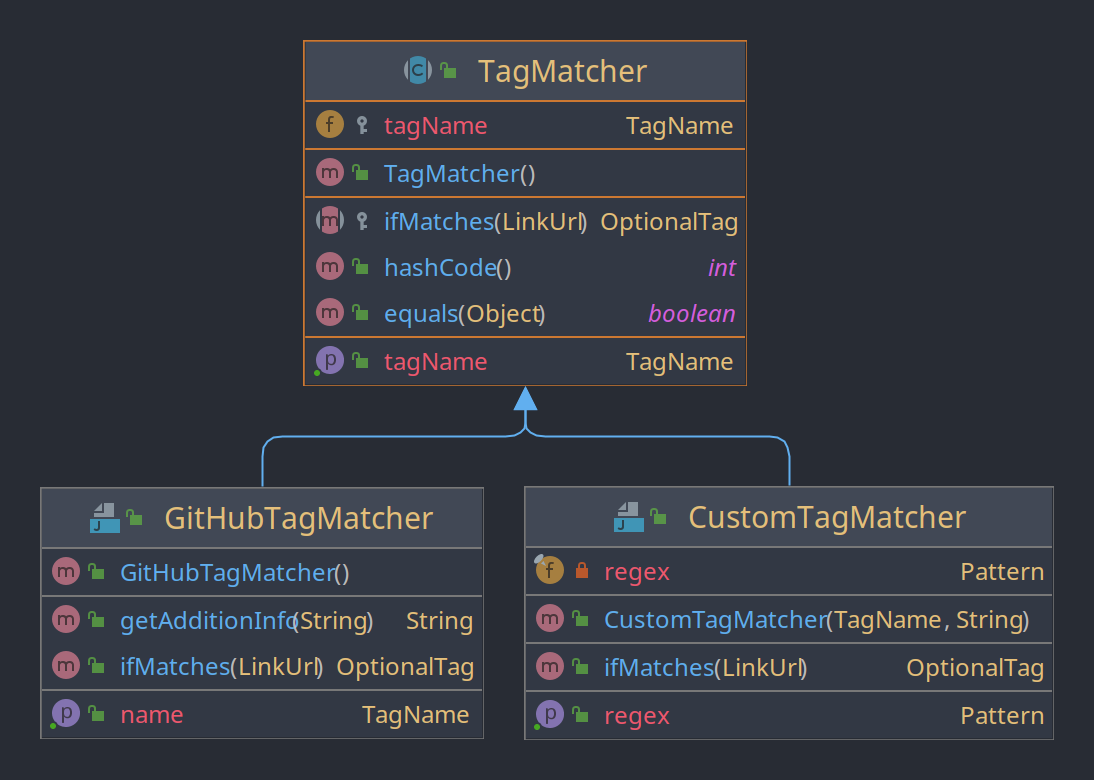Select ifMatches(LinkUrl) in CustomTagMatcher
1094x780 pixels.
705,668
